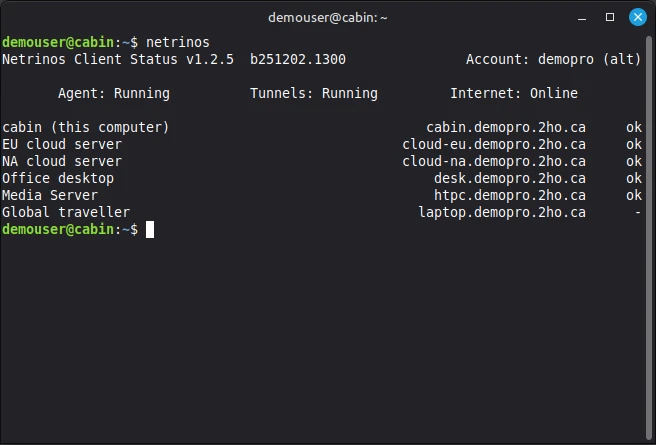Click the laptop.demopro.2ho.ca hostname
Screen dimensions: 656x445
[x=502, y=212]
